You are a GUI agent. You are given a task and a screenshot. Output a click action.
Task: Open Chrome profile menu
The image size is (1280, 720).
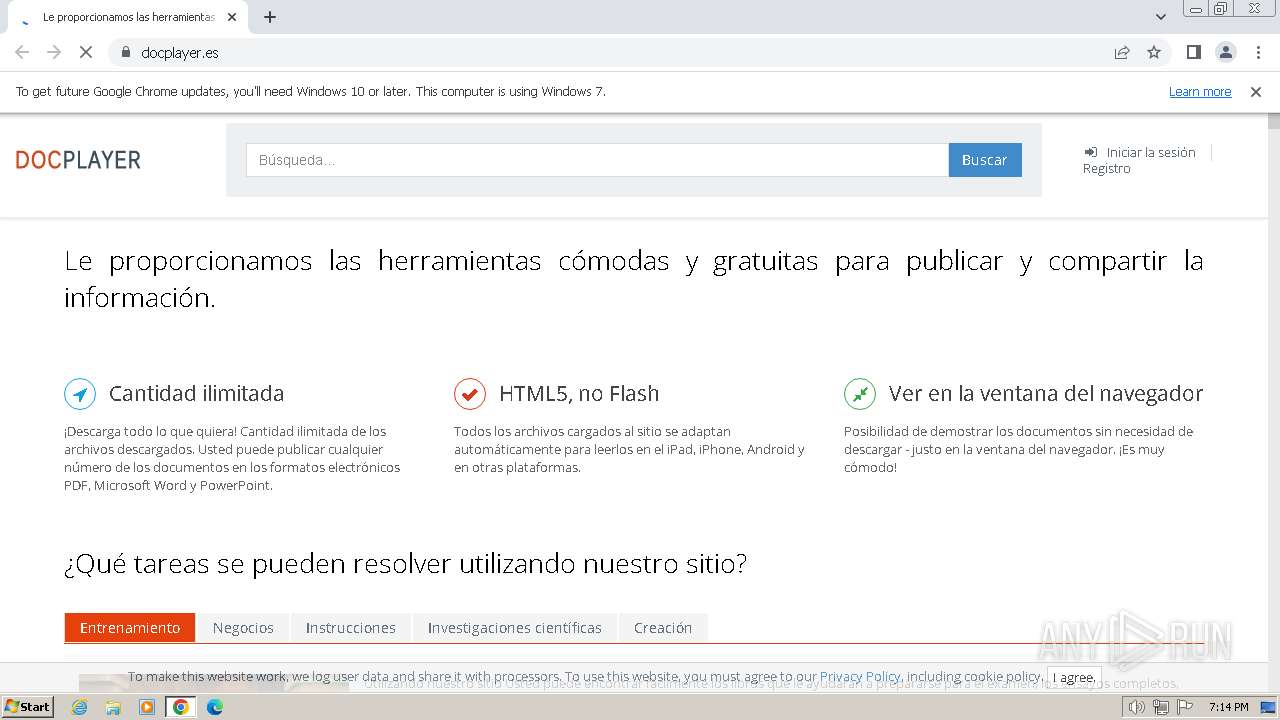pos(1225,52)
